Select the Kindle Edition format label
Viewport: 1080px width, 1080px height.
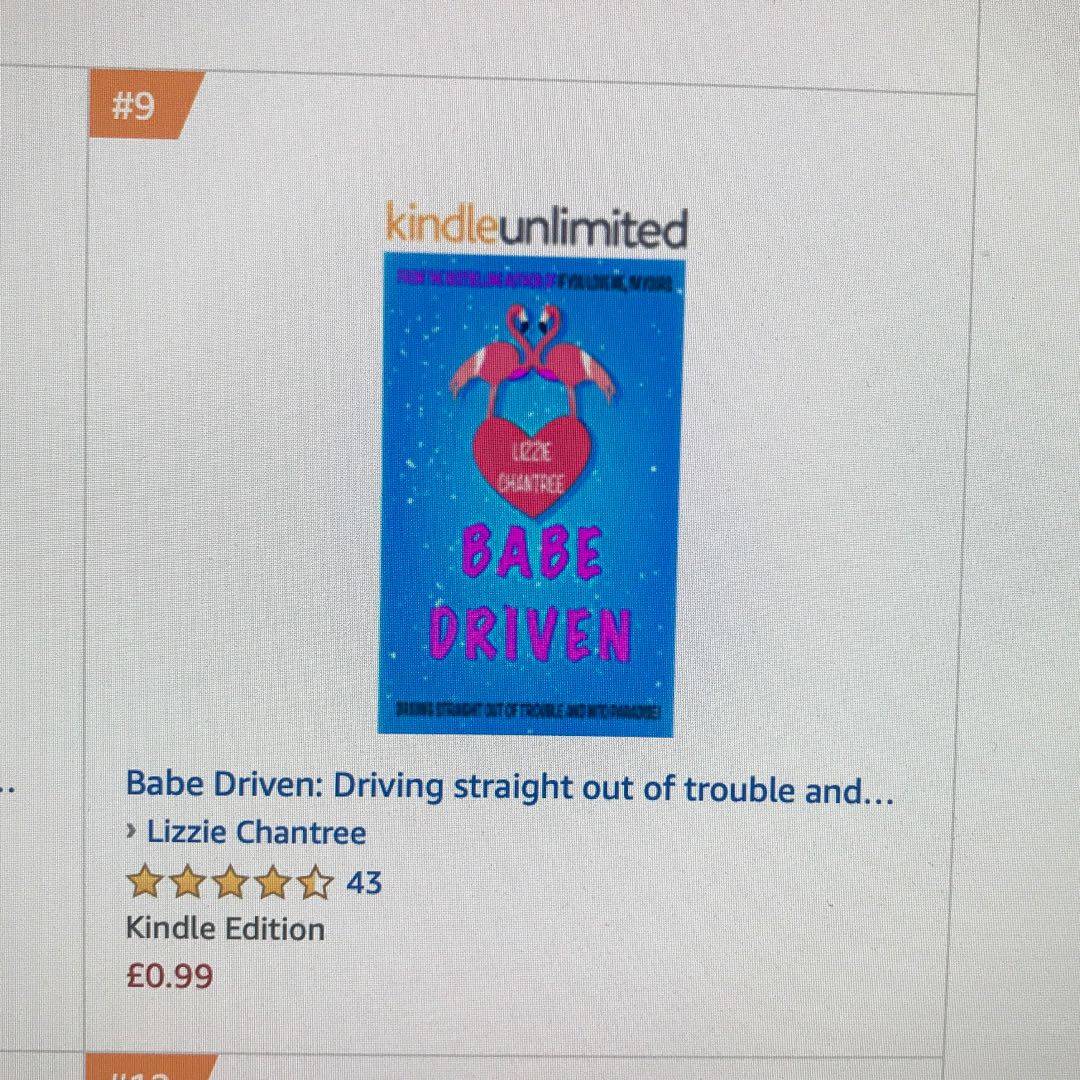click(x=225, y=929)
